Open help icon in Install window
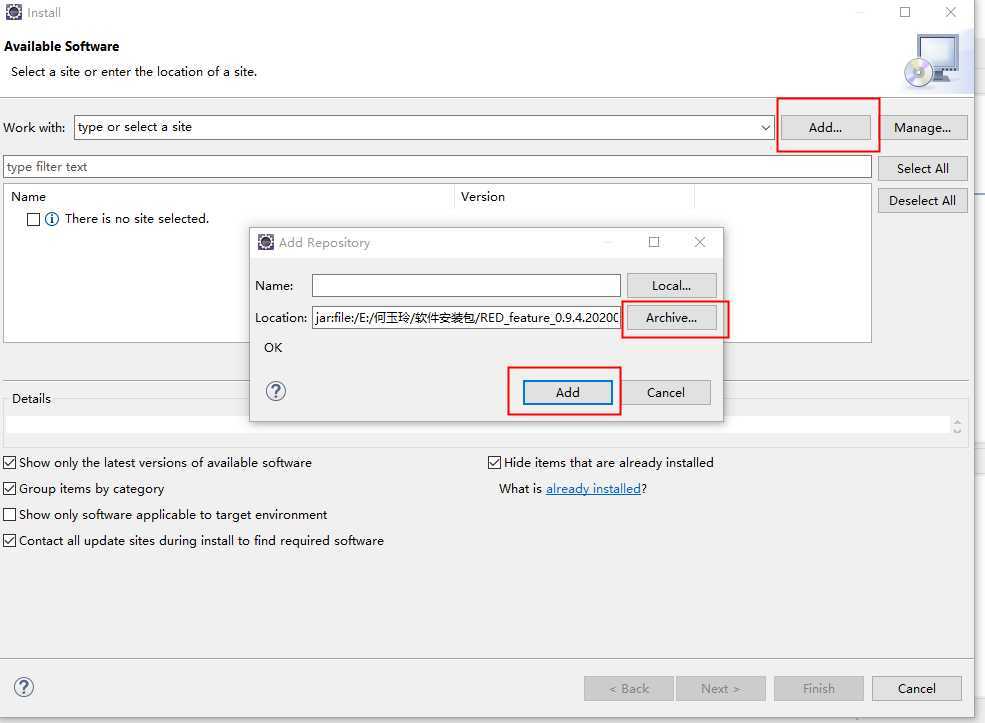985x723 pixels. coord(24,687)
